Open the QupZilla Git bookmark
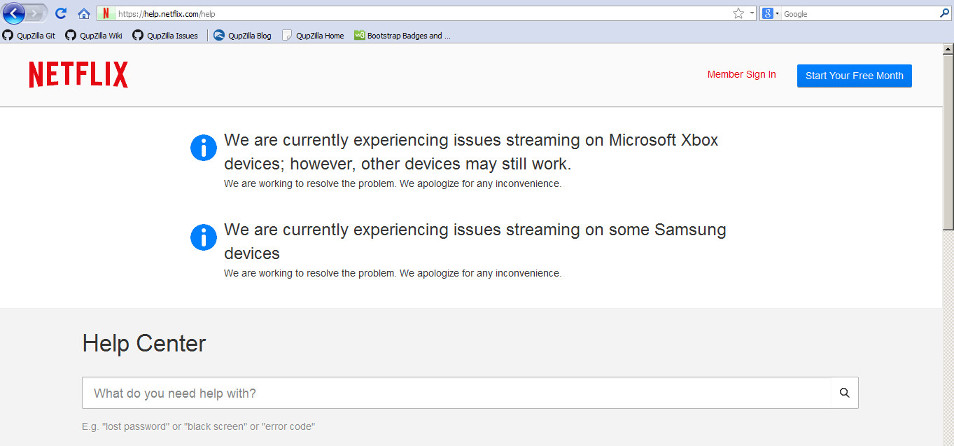 tap(30, 35)
